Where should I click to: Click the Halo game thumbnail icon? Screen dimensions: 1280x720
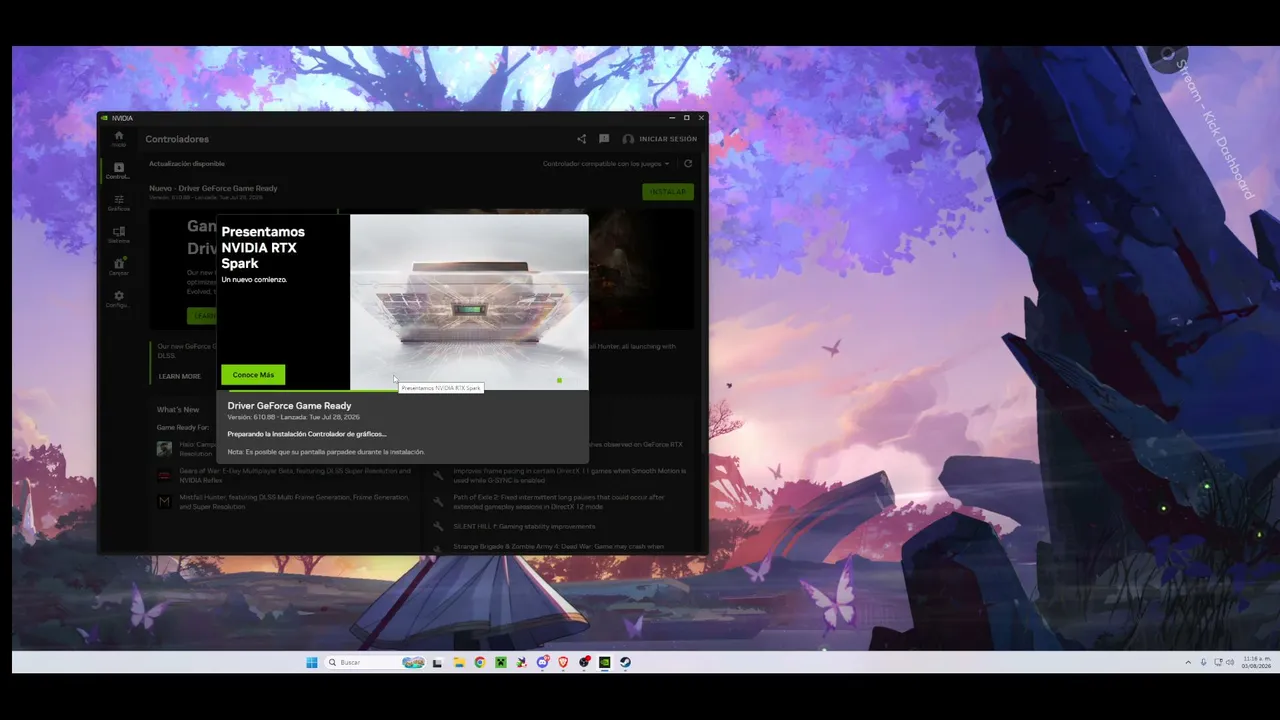click(164, 449)
